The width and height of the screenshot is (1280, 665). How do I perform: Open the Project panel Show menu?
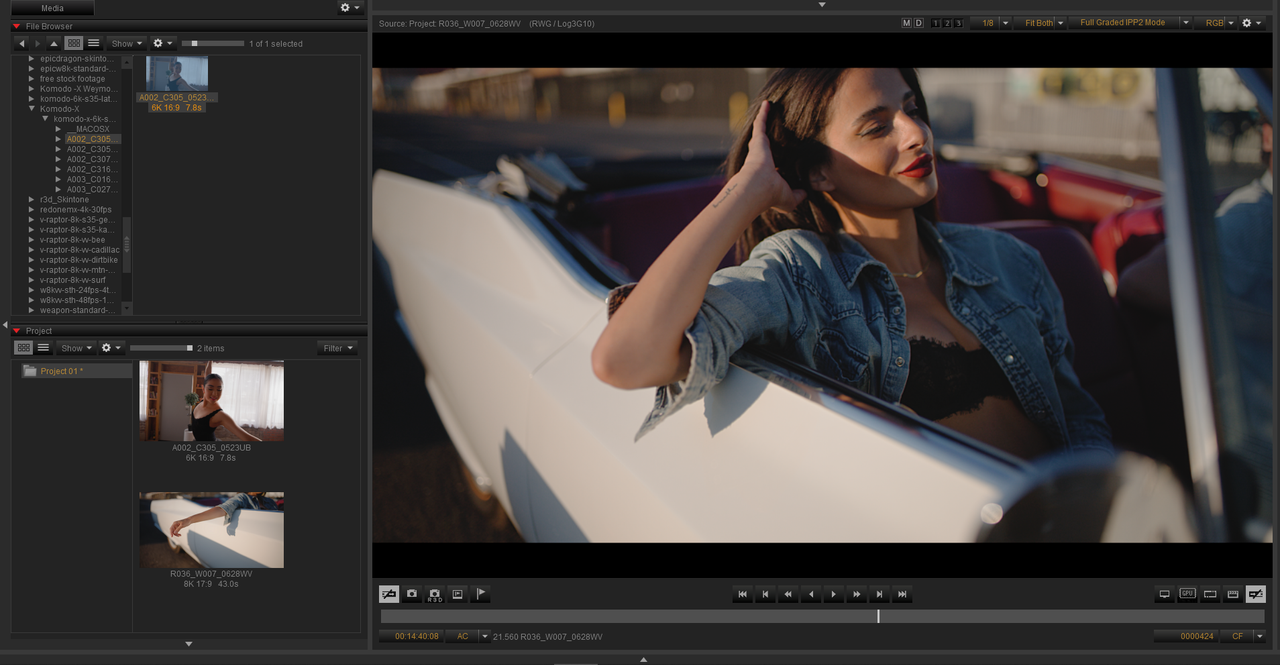click(76, 348)
